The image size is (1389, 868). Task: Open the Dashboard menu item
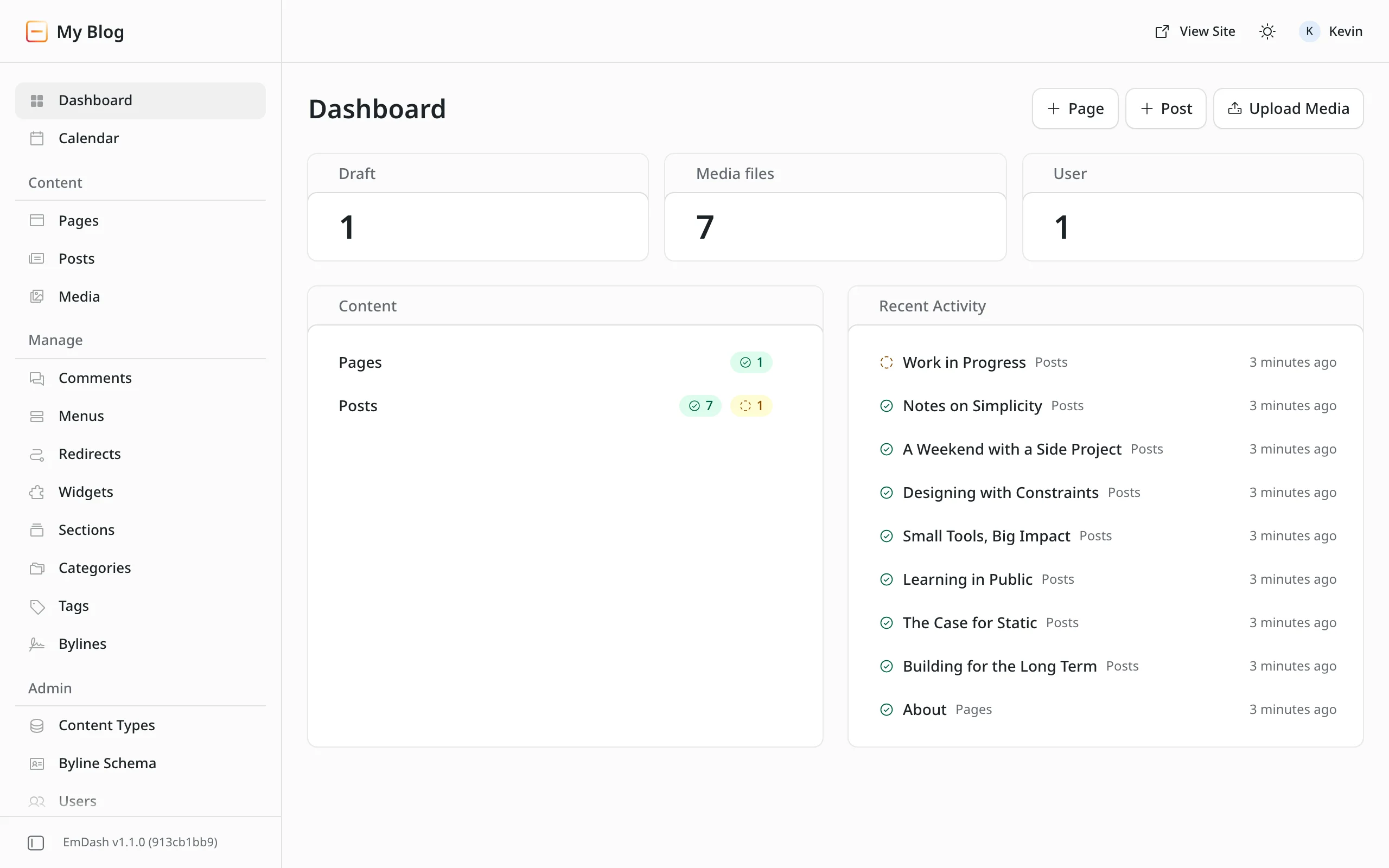141,100
